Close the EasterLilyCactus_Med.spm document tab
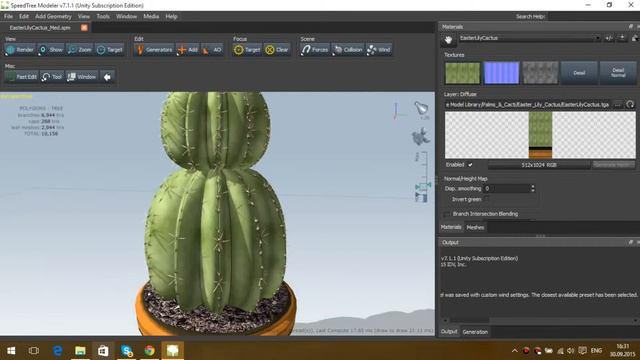The width and height of the screenshot is (640, 360). tap(84, 27)
